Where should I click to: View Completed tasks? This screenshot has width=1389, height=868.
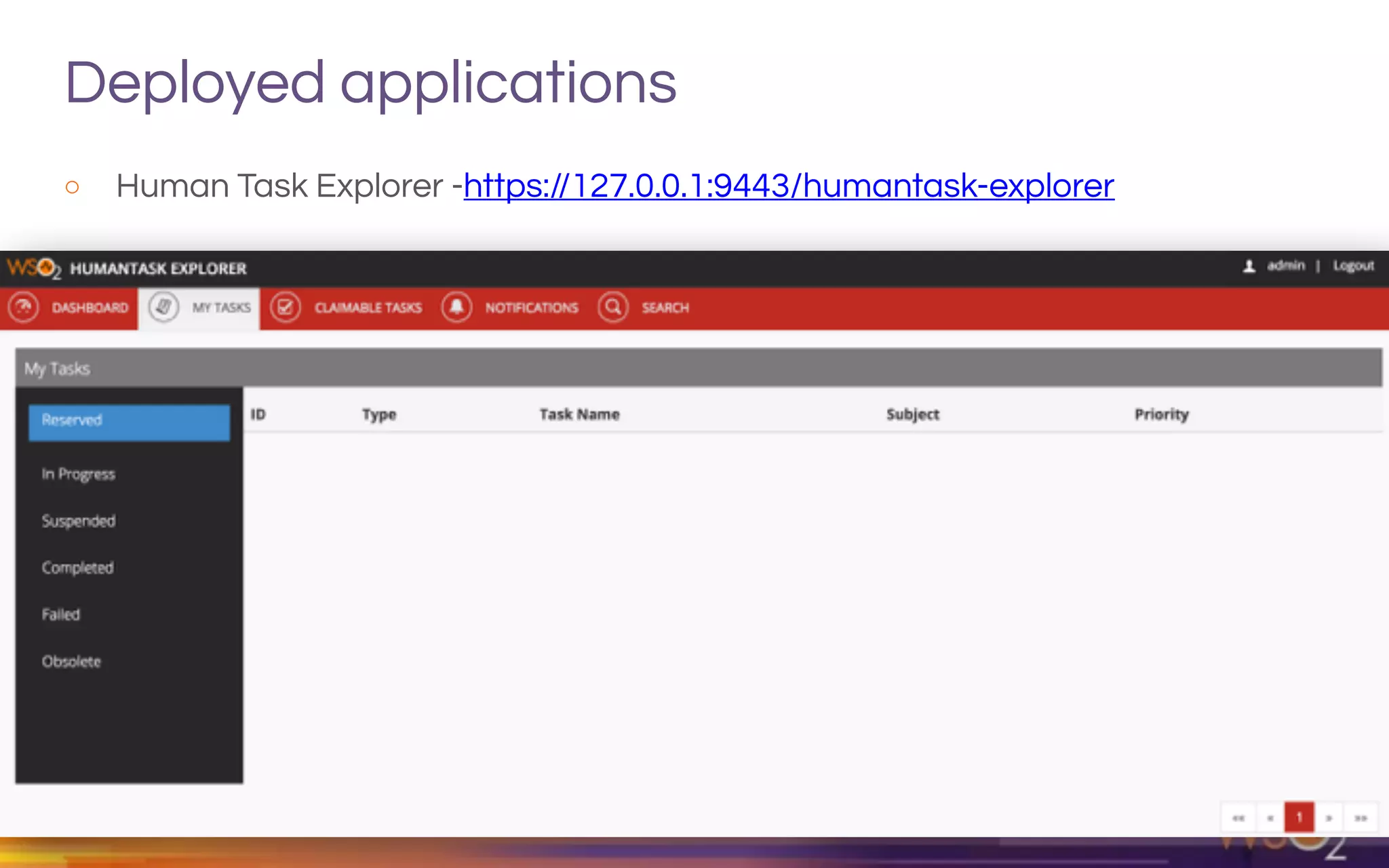[x=77, y=568]
